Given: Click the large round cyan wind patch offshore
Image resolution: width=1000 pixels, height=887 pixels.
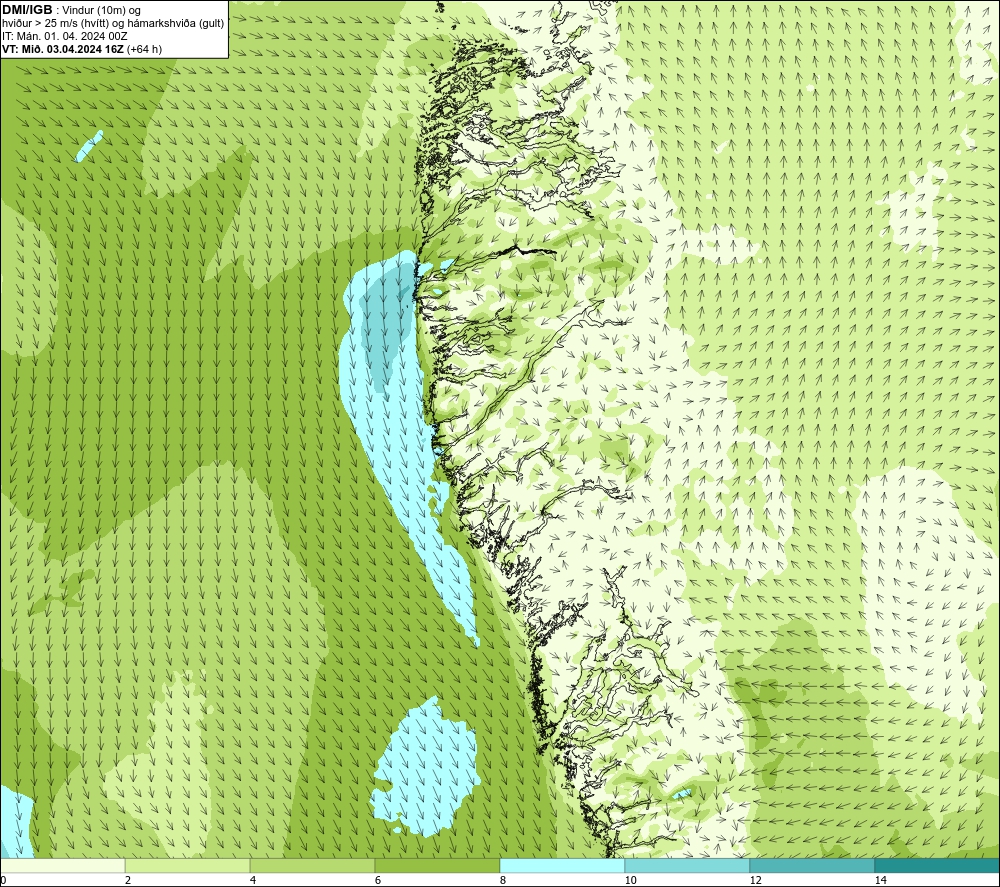Looking at the screenshot, I should tap(425, 768).
